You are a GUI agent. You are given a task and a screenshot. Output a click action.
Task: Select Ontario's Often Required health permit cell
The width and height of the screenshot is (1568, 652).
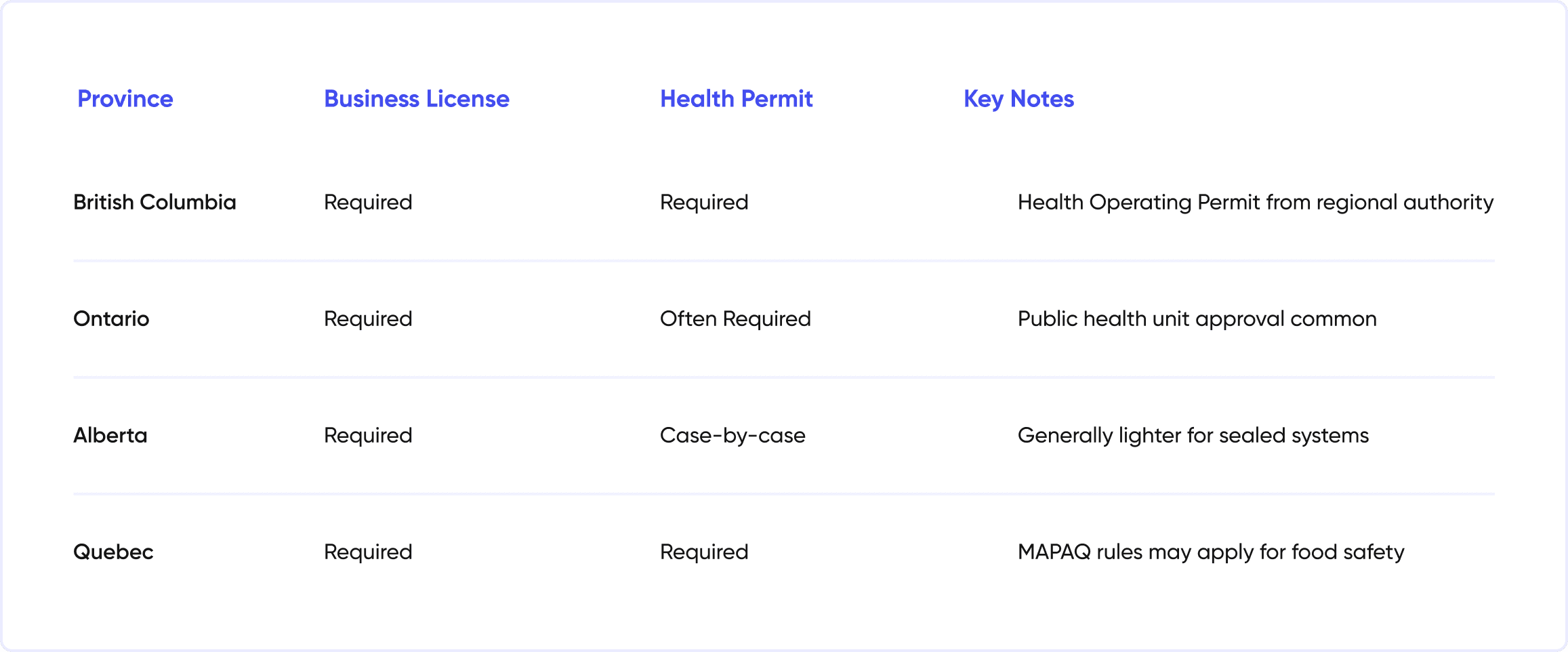pos(735,319)
